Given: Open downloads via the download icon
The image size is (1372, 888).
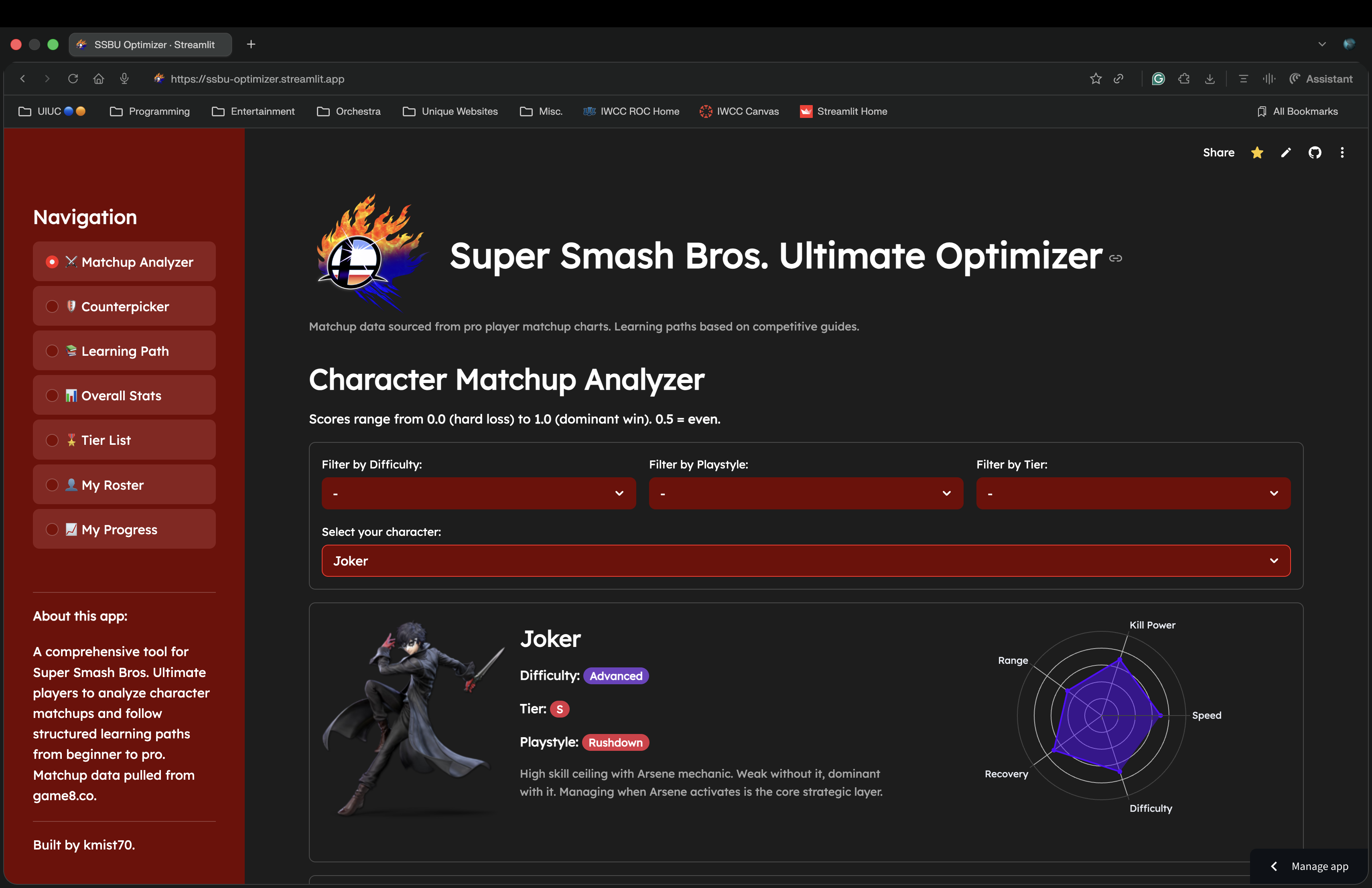Looking at the screenshot, I should tap(1210, 79).
